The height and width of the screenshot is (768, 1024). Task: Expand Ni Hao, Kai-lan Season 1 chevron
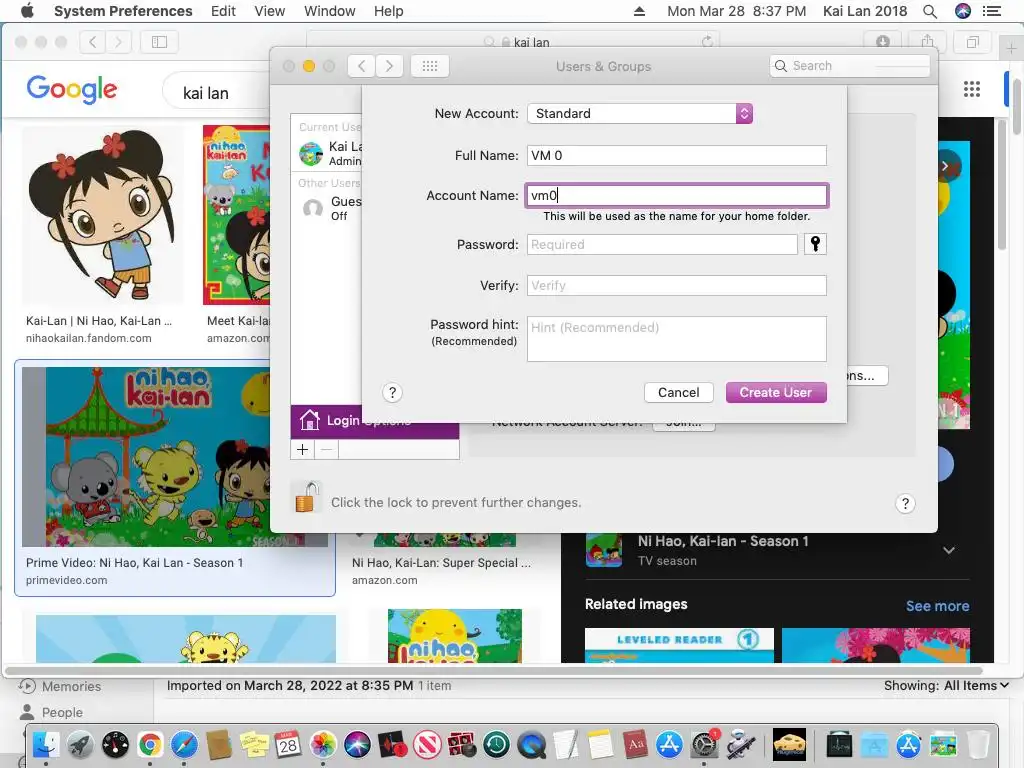pyautogui.click(x=949, y=551)
